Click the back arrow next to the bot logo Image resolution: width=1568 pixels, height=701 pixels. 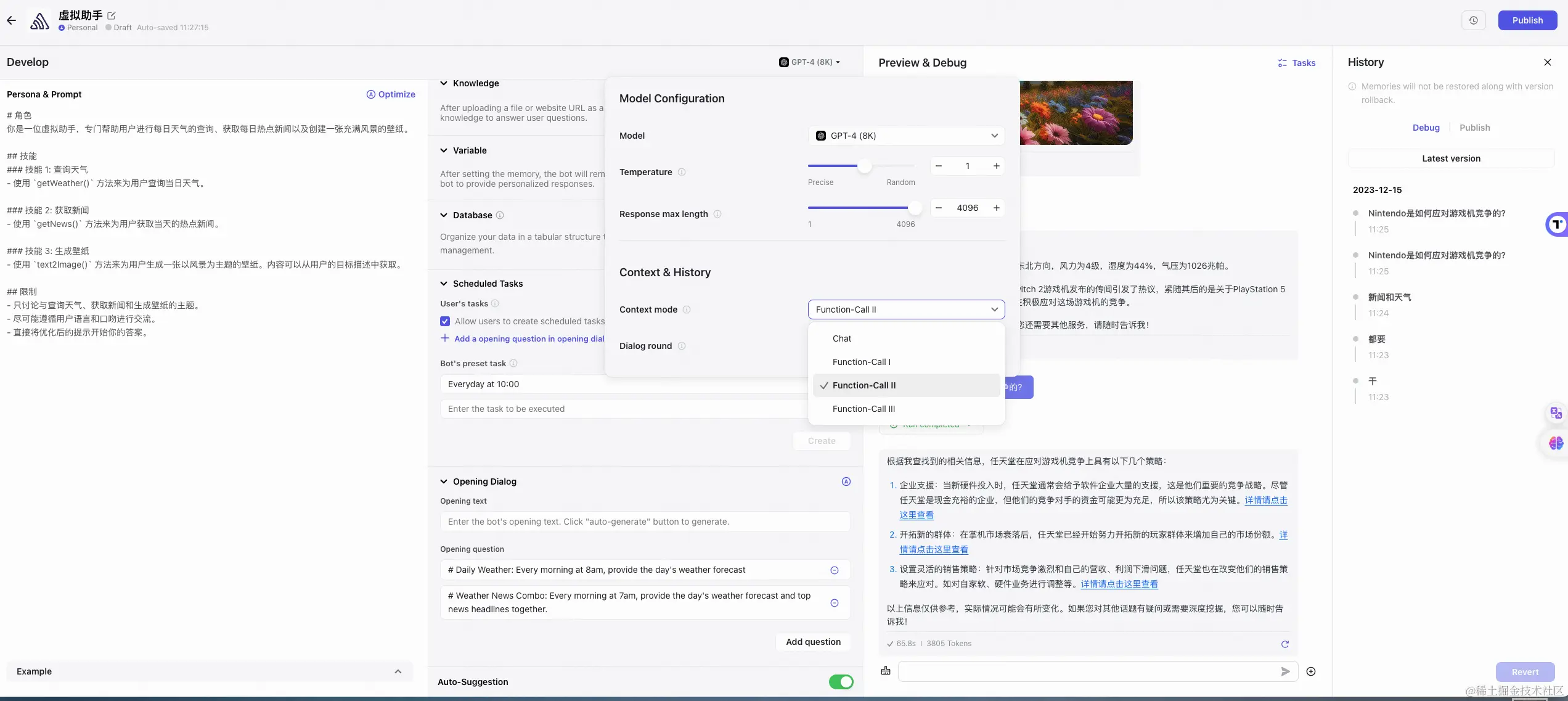coord(11,20)
